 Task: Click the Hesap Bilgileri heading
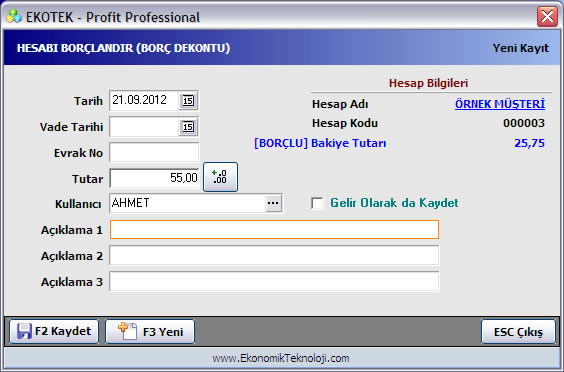pos(428,83)
